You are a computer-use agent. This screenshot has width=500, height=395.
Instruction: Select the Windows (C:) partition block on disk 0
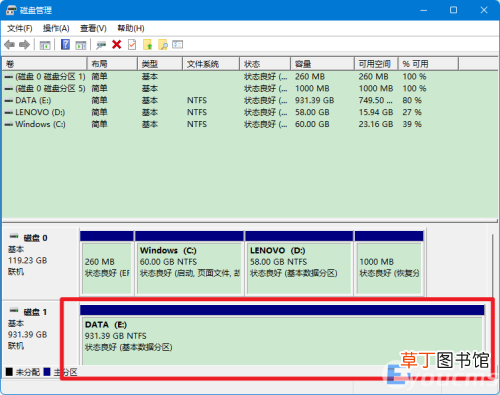pos(189,263)
